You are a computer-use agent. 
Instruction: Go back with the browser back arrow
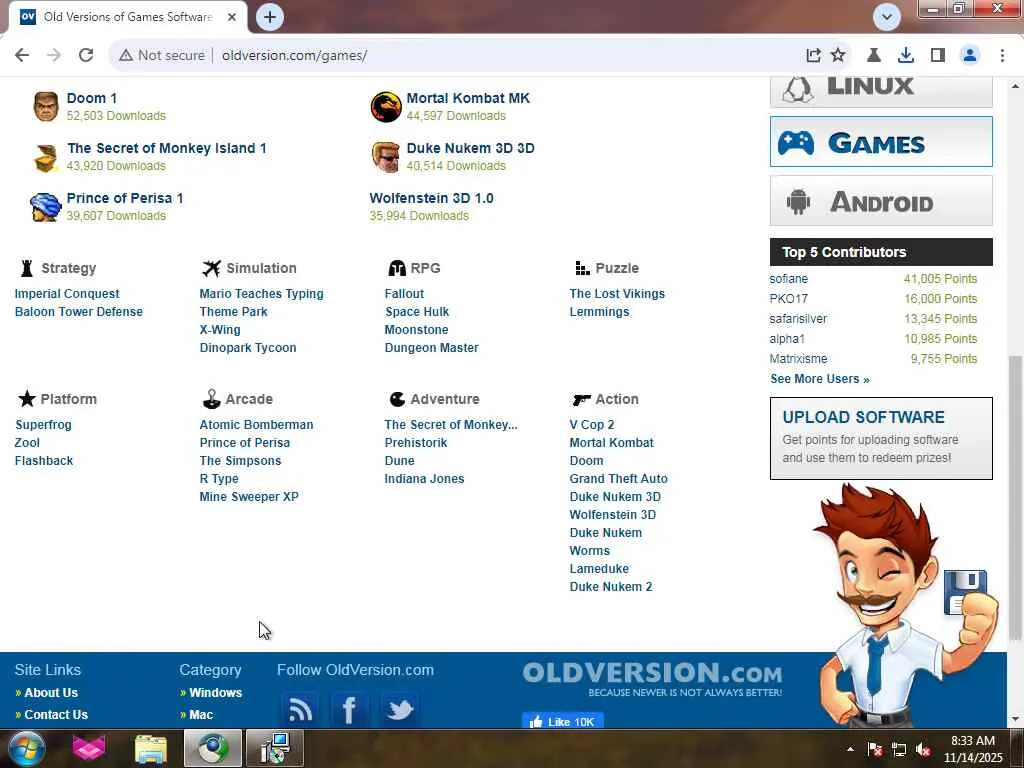22,55
